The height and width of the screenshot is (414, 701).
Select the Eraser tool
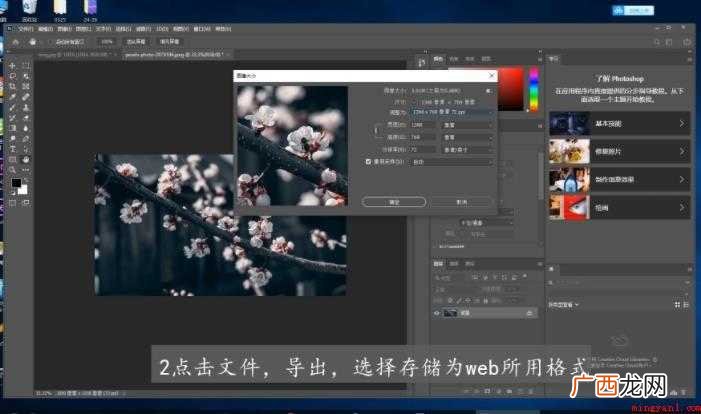[25, 118]
